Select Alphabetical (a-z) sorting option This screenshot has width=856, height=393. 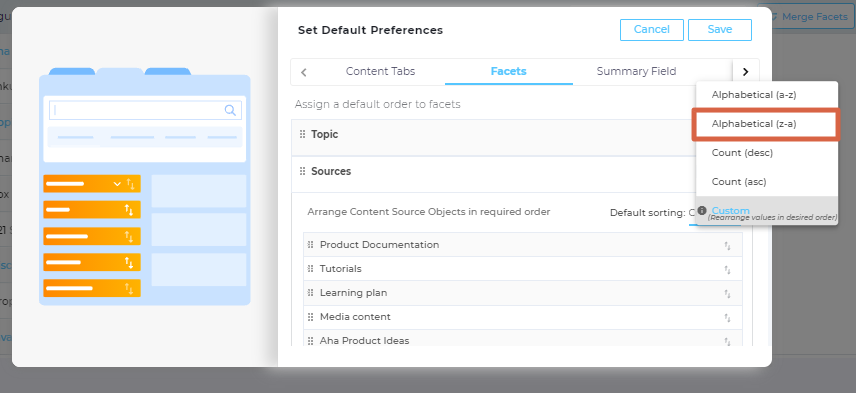click(754, 95)
